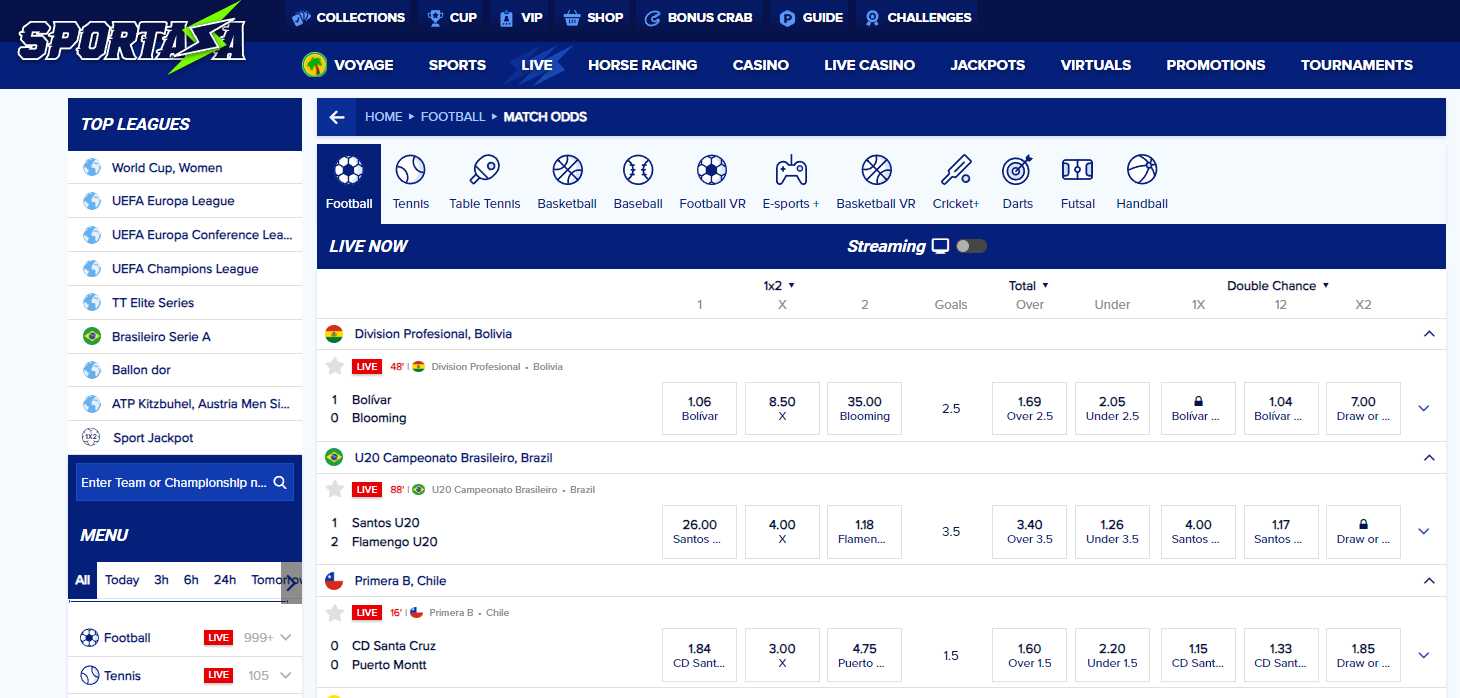1460x698 pixels.
Task: Click the HOME breadcrumb link
Action: 383,116
